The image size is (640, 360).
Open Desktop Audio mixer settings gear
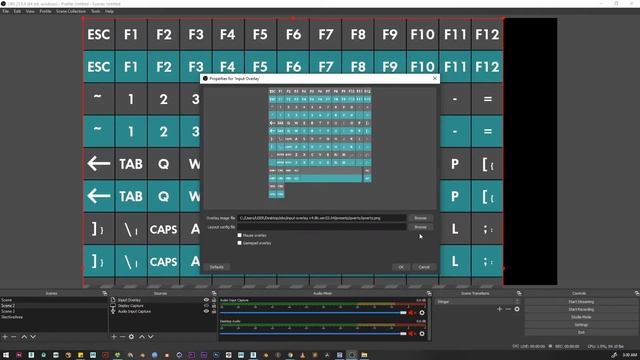pyautogui.click(x=422, y=333)
